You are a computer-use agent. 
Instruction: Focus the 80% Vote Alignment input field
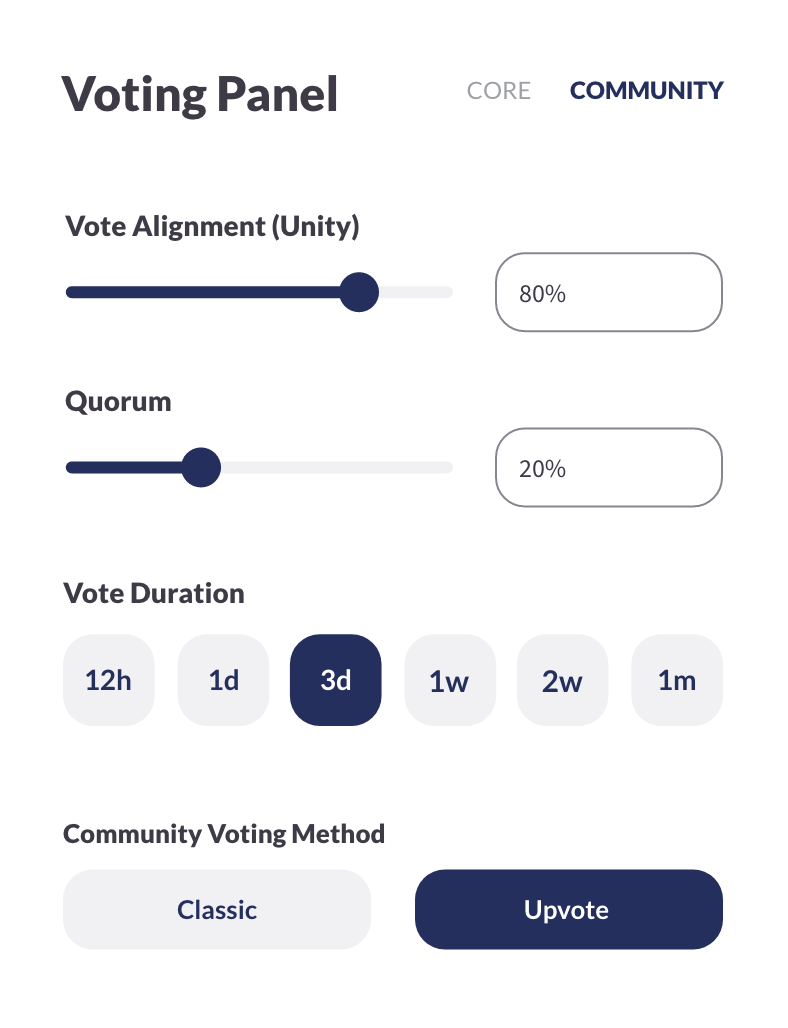click(609, 292)
